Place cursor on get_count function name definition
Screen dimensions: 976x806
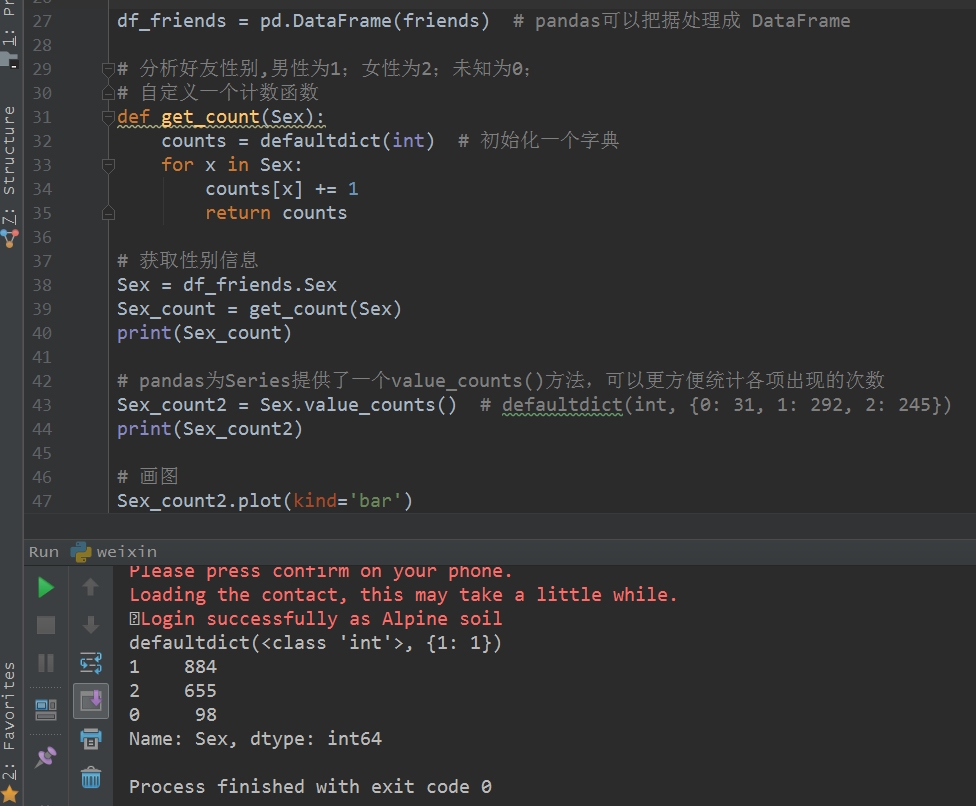(210, 117)
